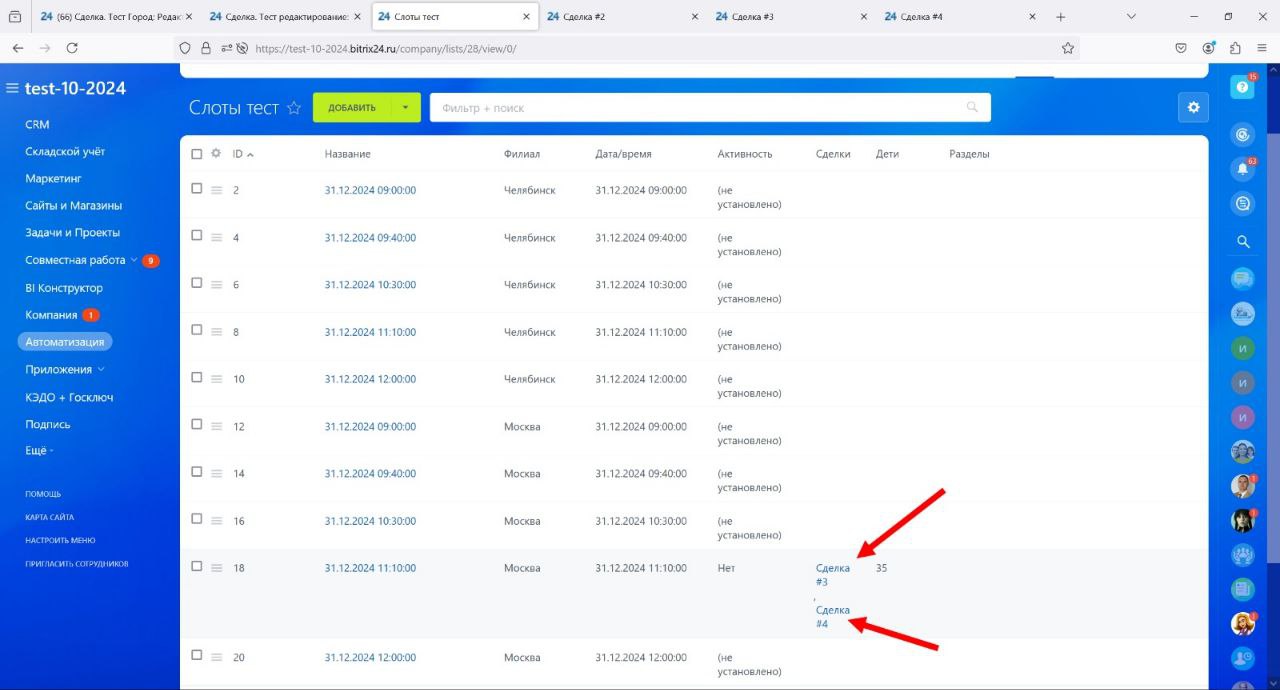The height and width of the screenshot is (690, 1280).
Task: Click the grid settings gear in header
Action: 216,154
